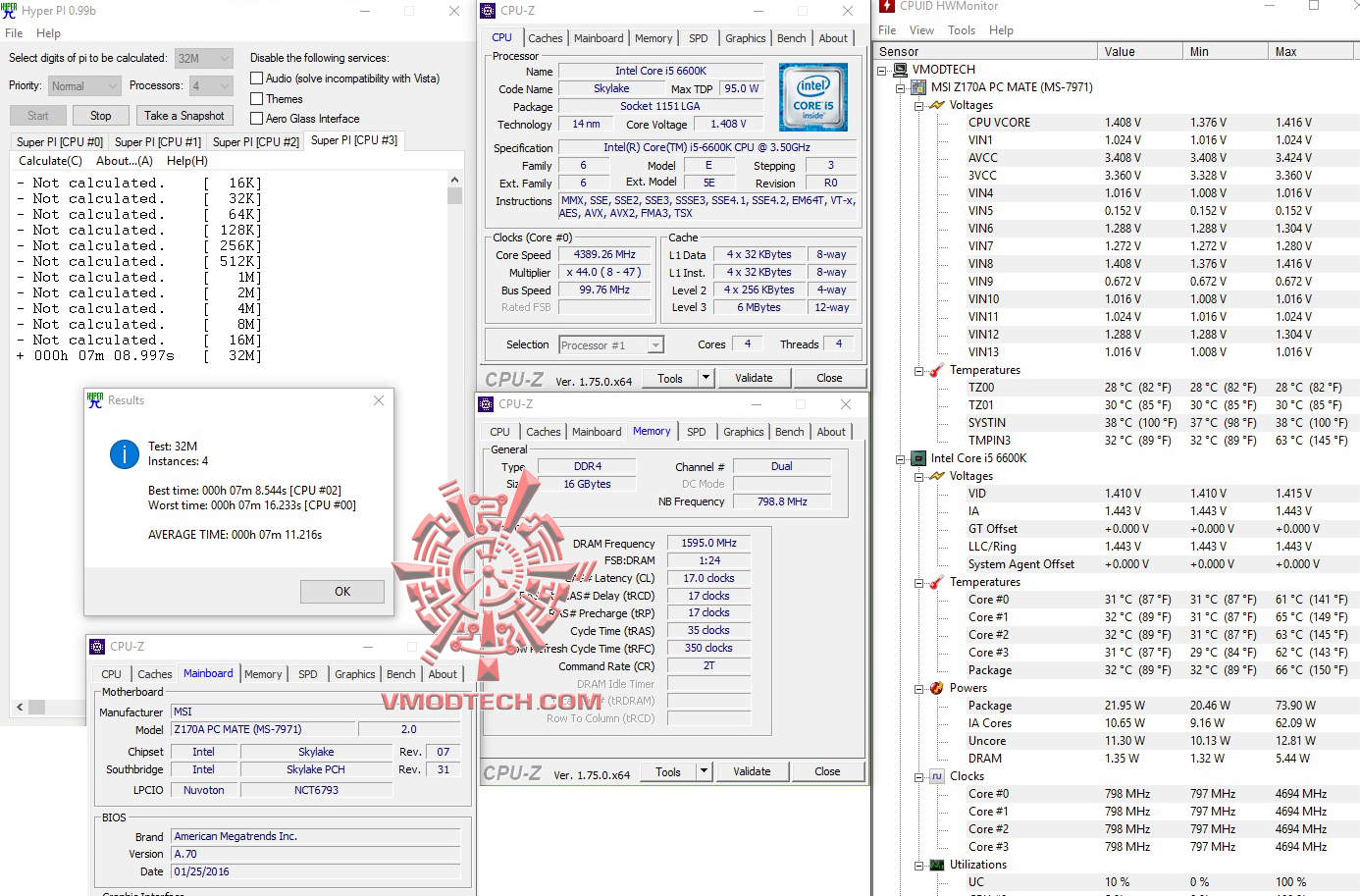Open the Graphics tab in CPU-Z Mainboard window
This screenshot has height=896, width=1360.
pos(355,674)
